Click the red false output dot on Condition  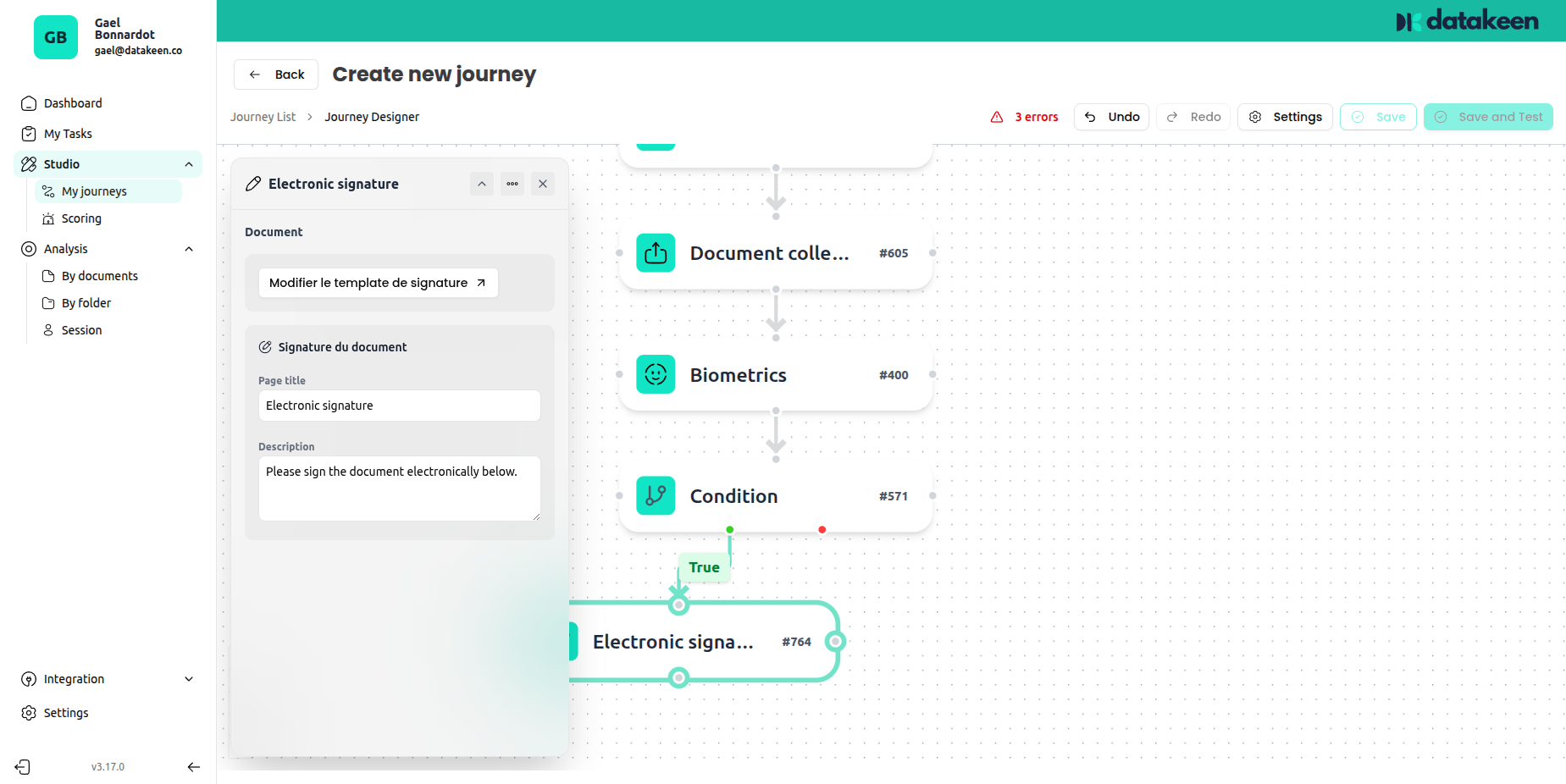[822, 530]
